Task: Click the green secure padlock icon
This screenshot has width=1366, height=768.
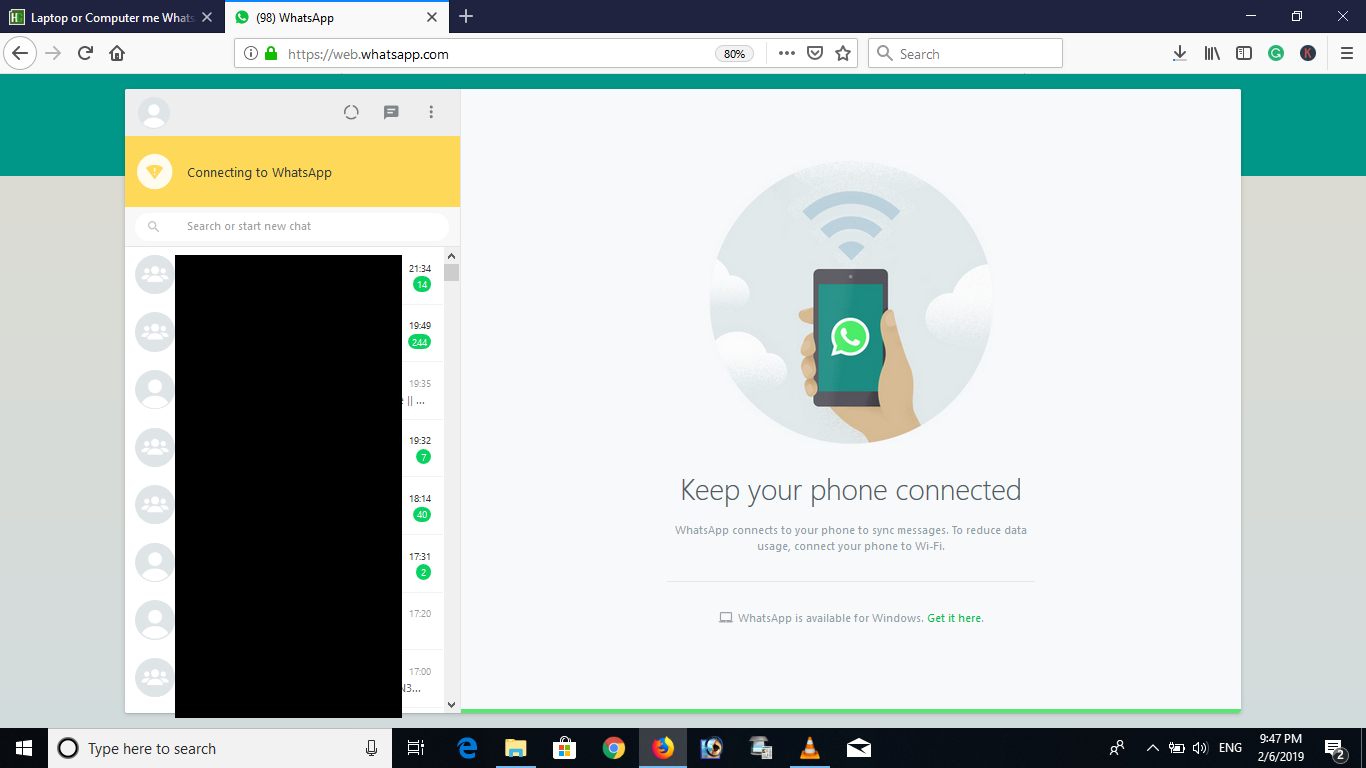Action: coord(271,54)
